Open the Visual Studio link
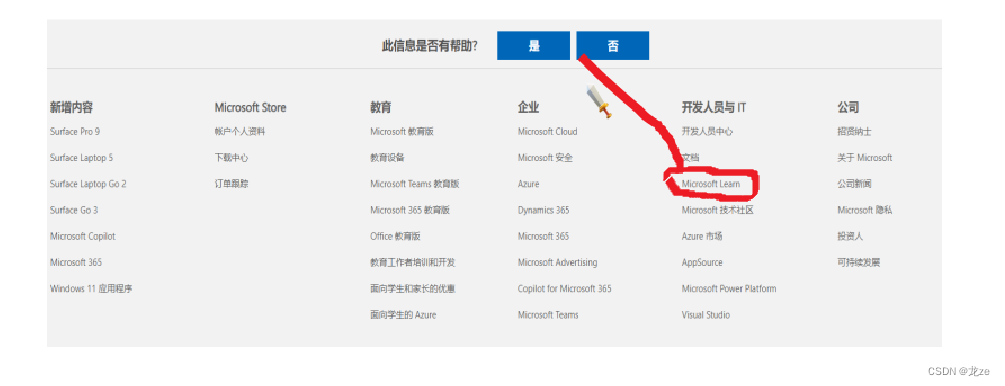The image size is (1005, 386). point(706,315)
